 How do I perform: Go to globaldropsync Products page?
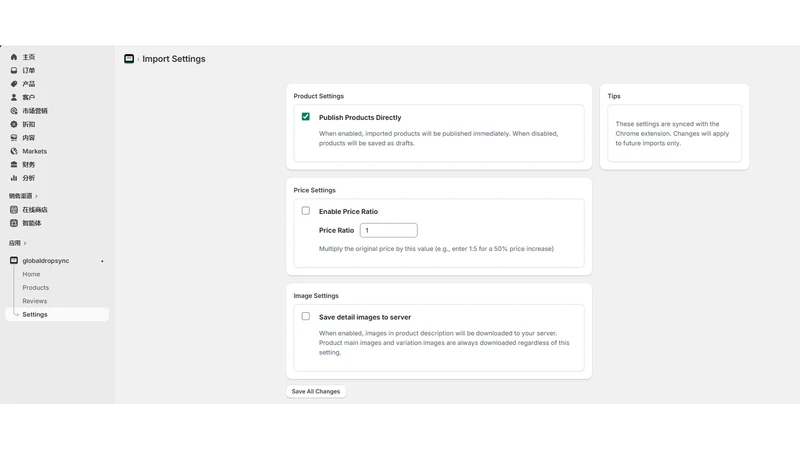pyautogui.click(x=36, y=288)
